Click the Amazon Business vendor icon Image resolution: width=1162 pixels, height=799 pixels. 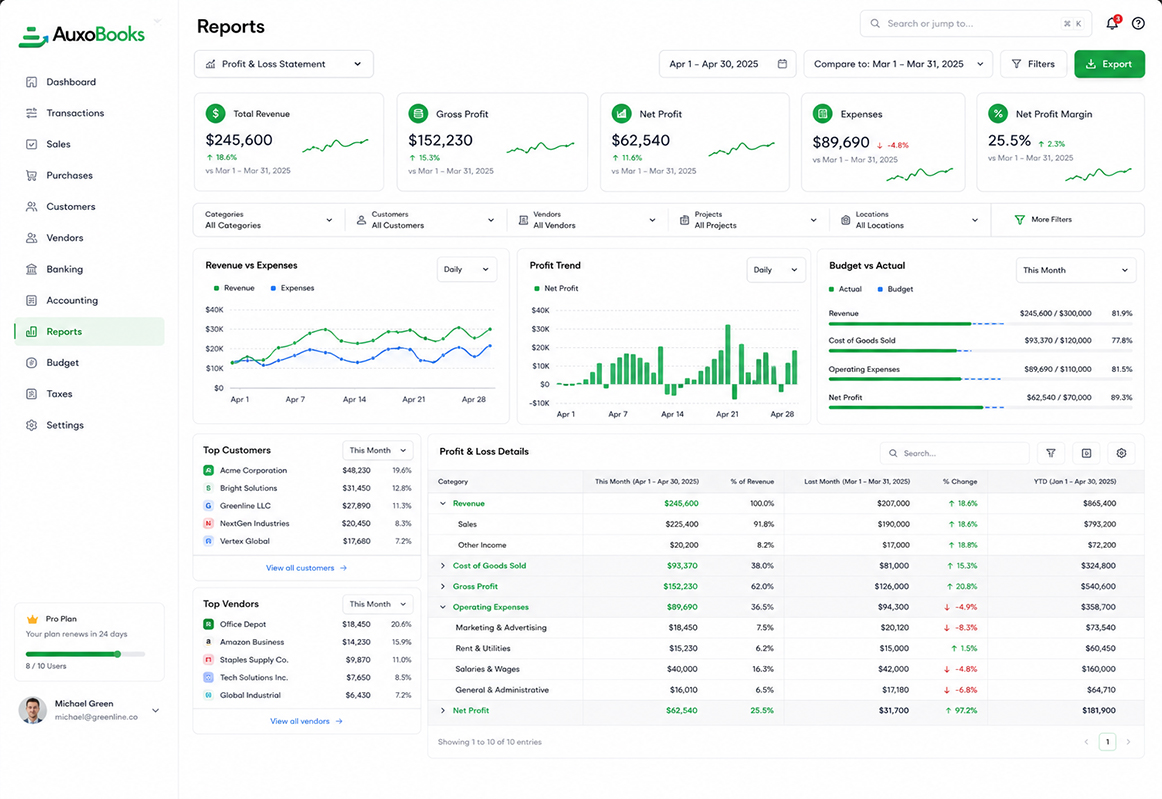tap(208, 642)
